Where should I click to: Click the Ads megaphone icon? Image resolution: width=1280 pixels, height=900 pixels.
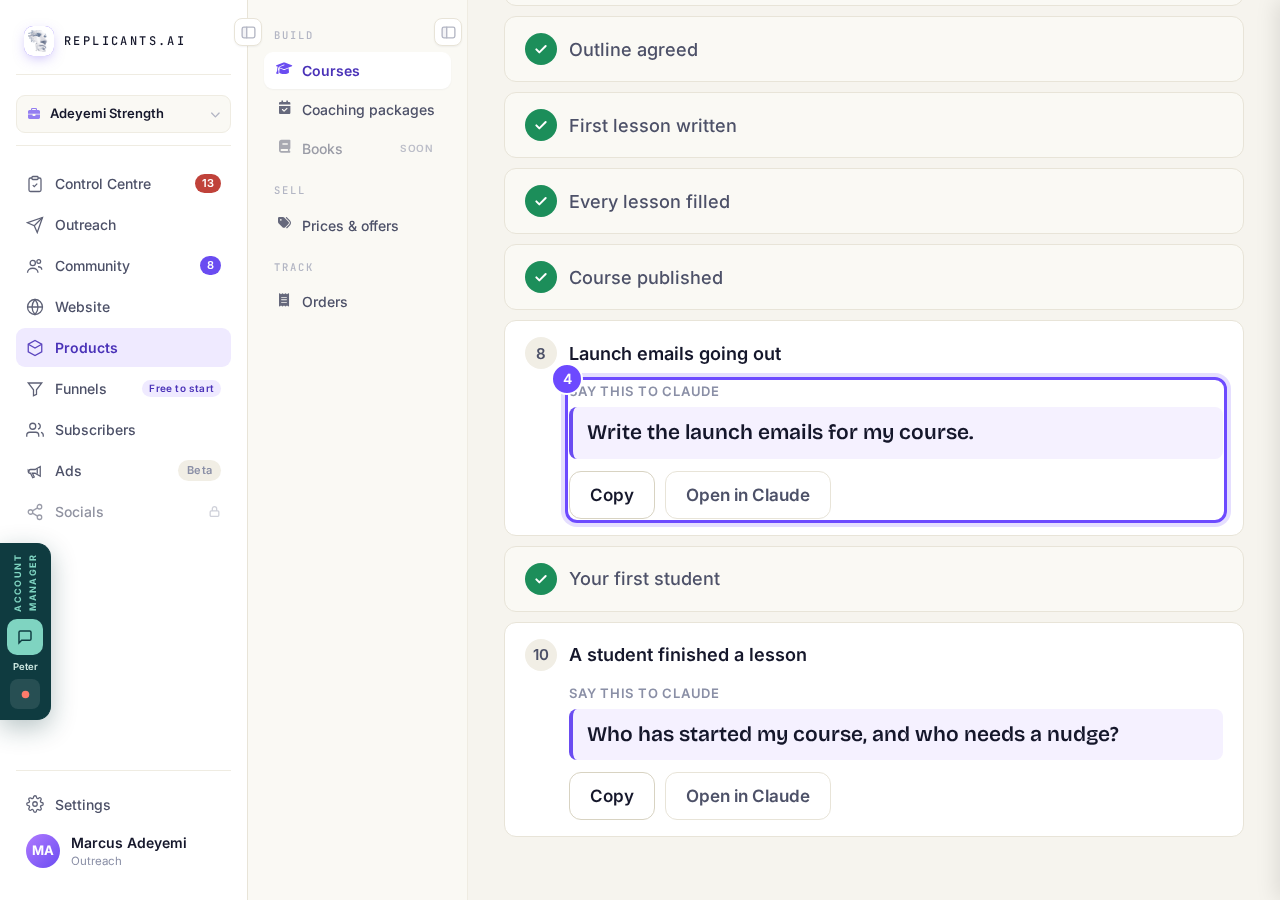point(35,471)
